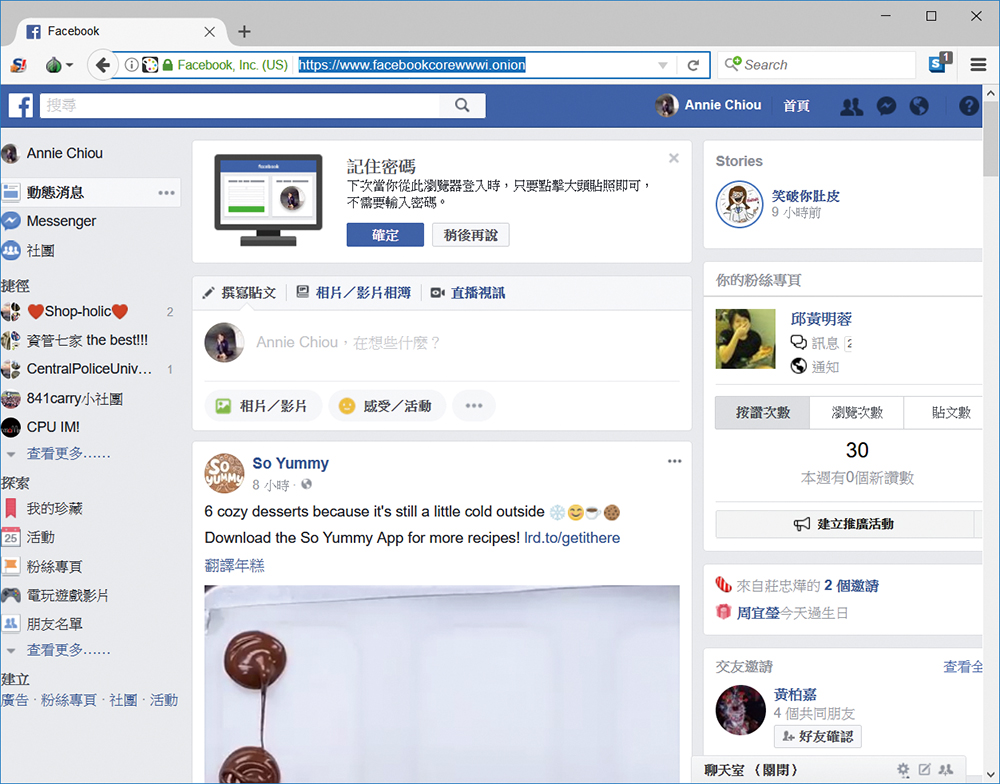
Task: Expand 查看更多 under 探索
Action: pos(68,650)
